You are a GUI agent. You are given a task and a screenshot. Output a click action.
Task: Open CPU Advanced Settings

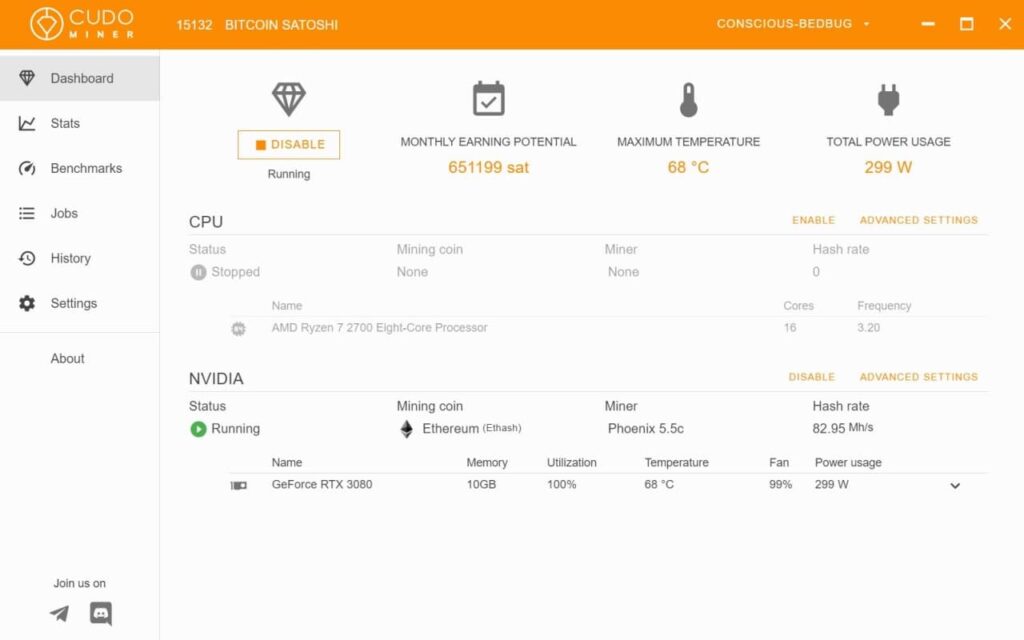click(918, 220)
